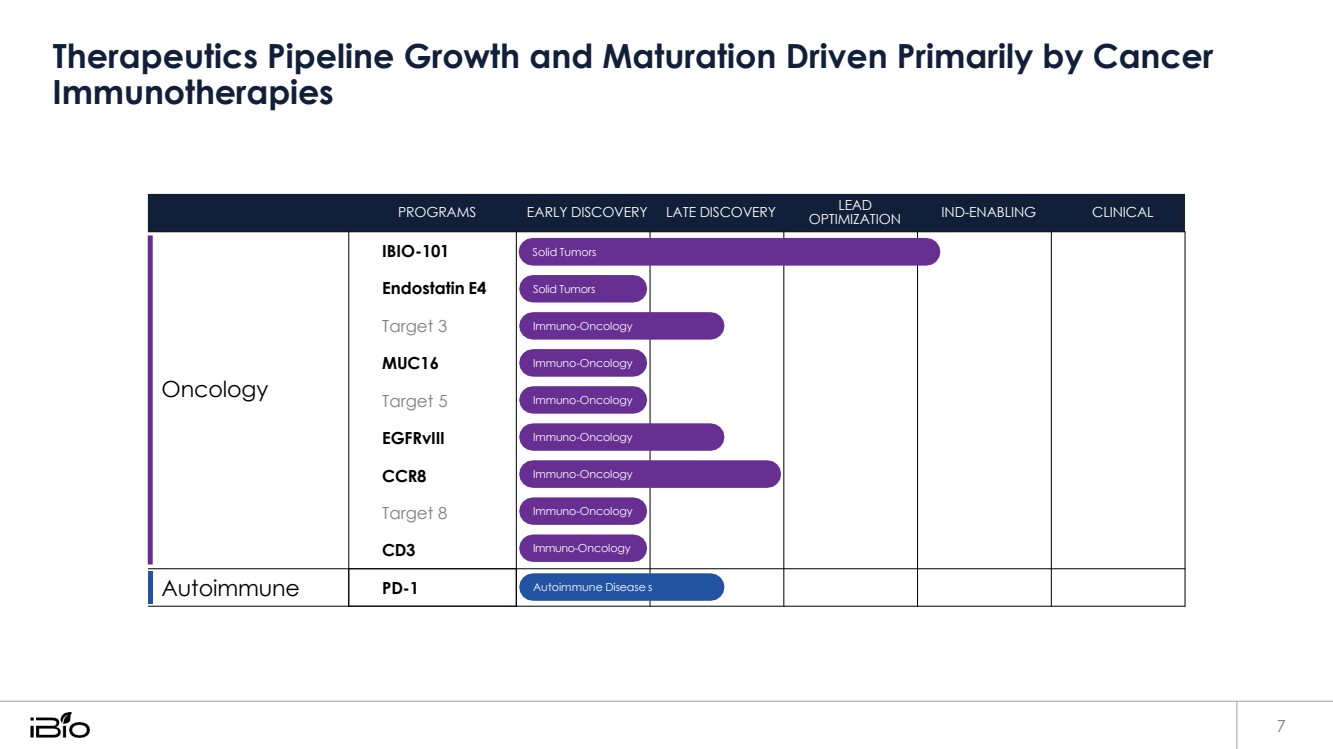Select the PROGRAMS column header
Screen dimensions: 1333x749
437,212
